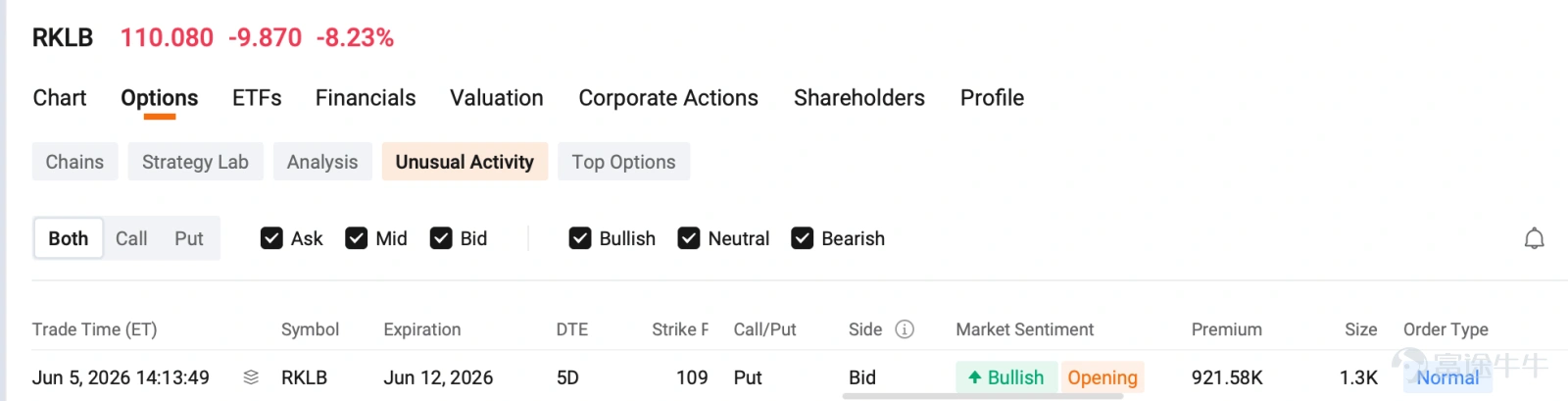Click the Side column info icon
1568x401 pixels.
click(x=905, y=329)
